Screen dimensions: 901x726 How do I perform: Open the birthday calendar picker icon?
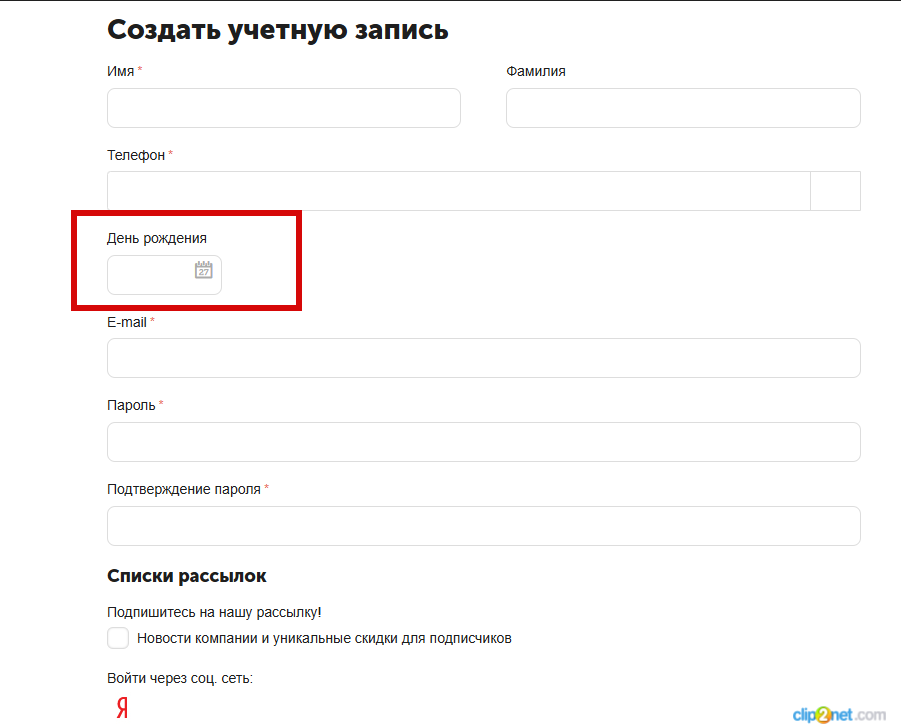[203, 270]
